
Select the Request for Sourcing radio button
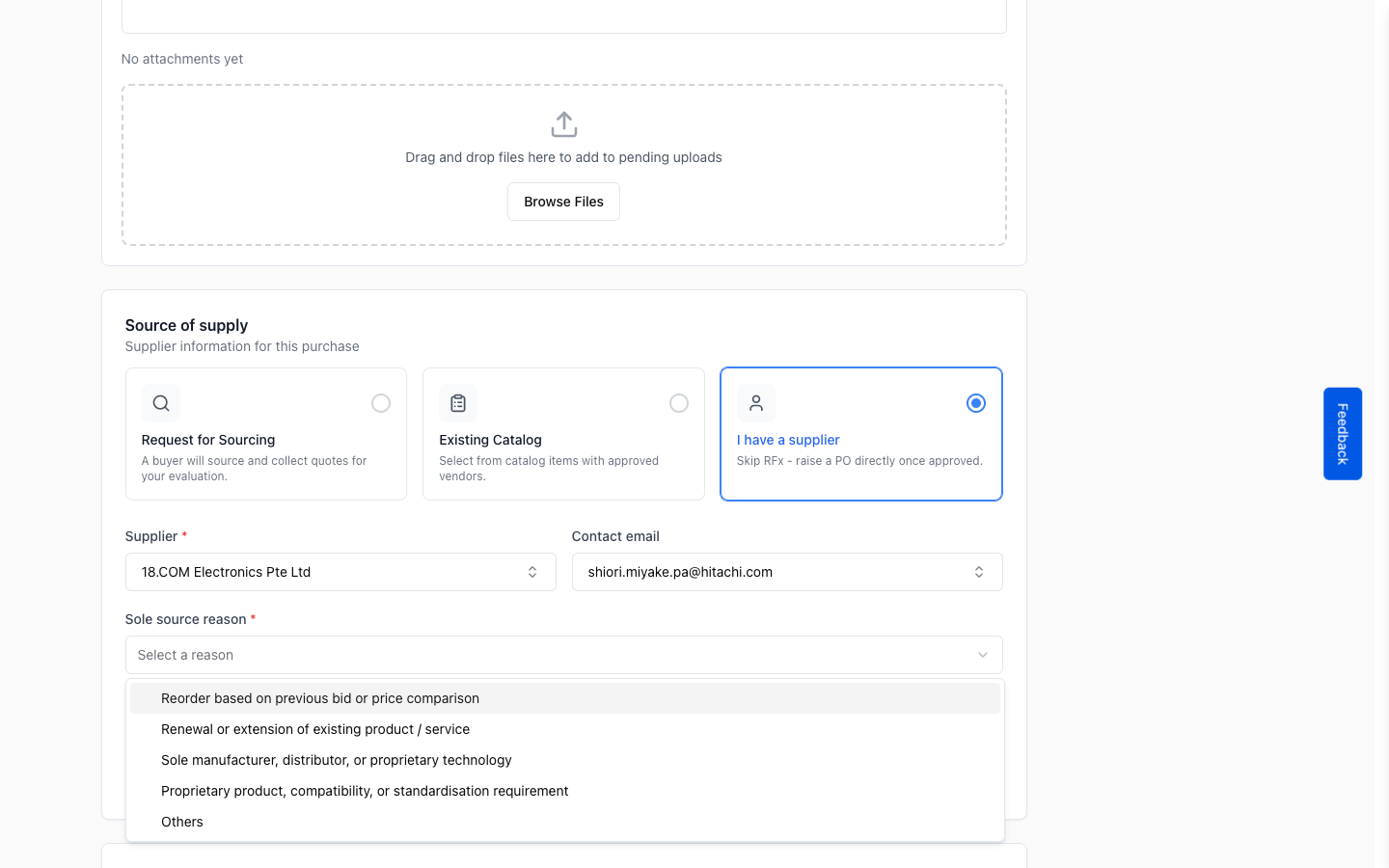point(381,403)
